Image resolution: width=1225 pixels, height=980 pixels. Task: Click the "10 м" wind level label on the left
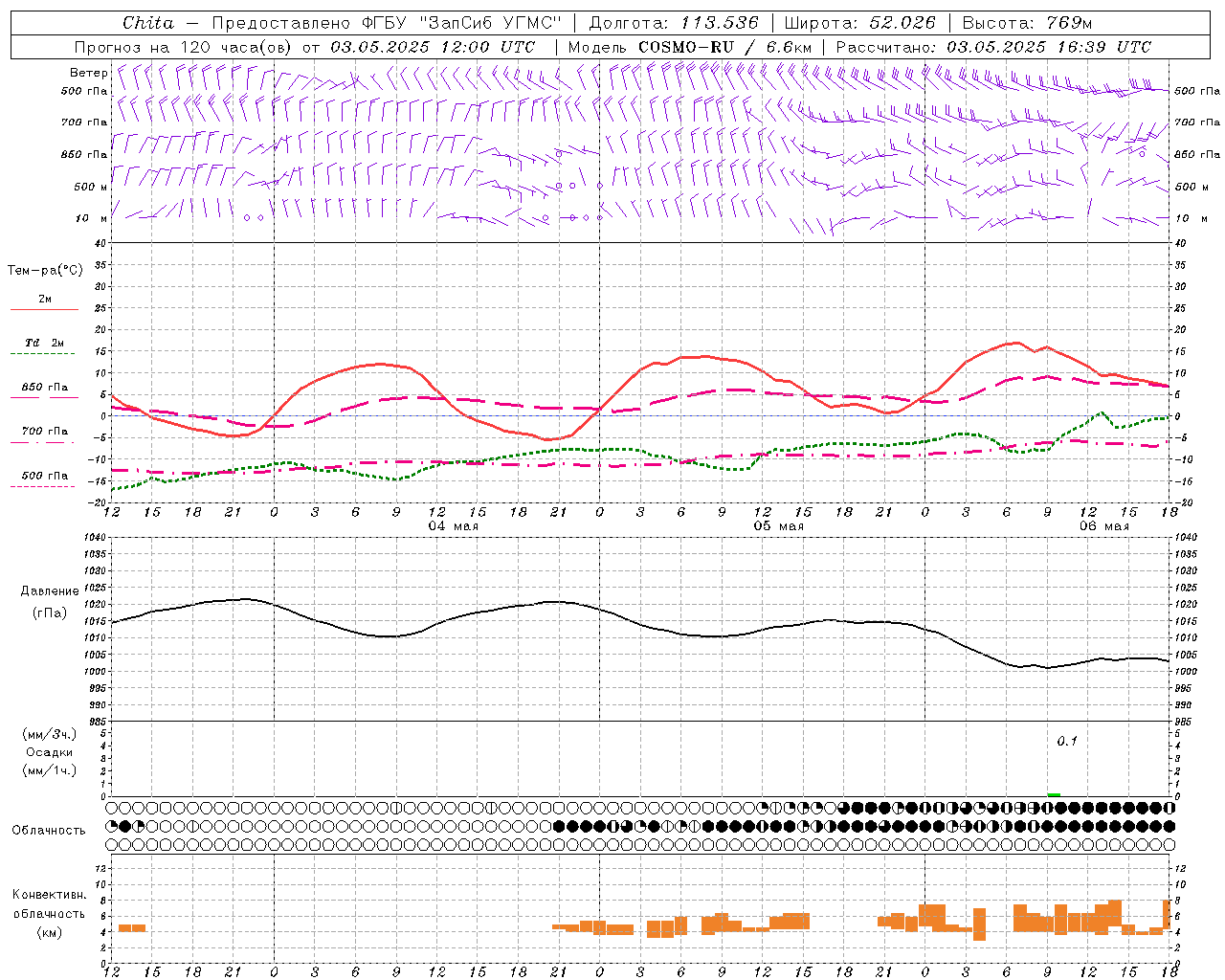[x=92, y=218]
